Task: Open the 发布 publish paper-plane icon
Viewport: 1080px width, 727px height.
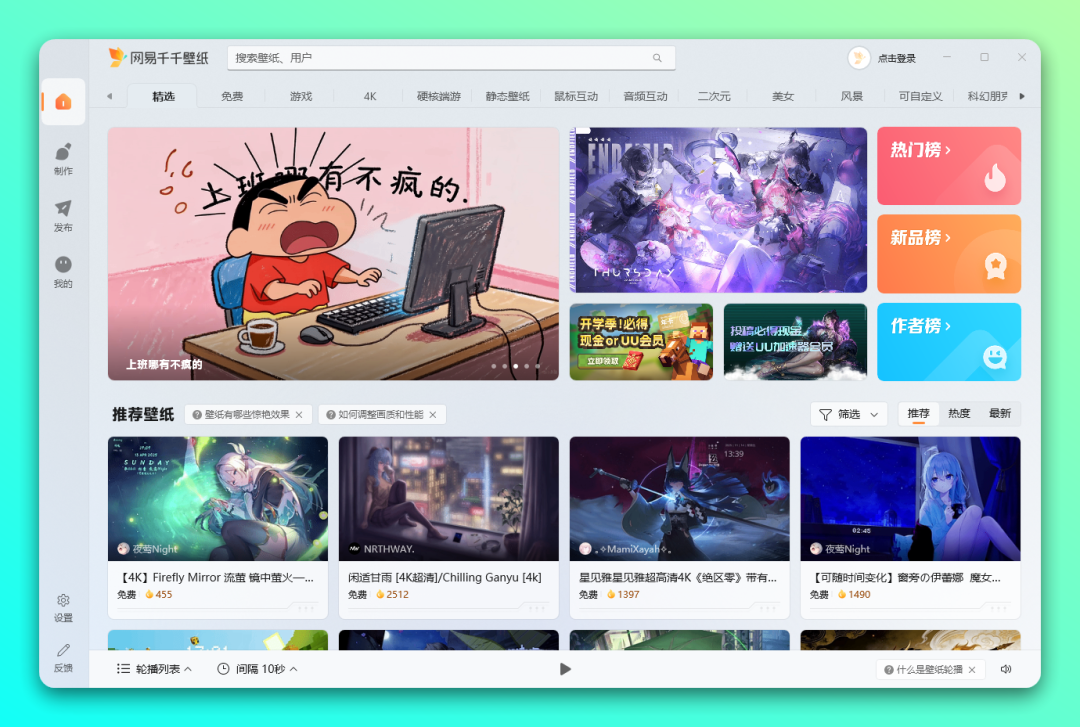Action: pos(63,215)
